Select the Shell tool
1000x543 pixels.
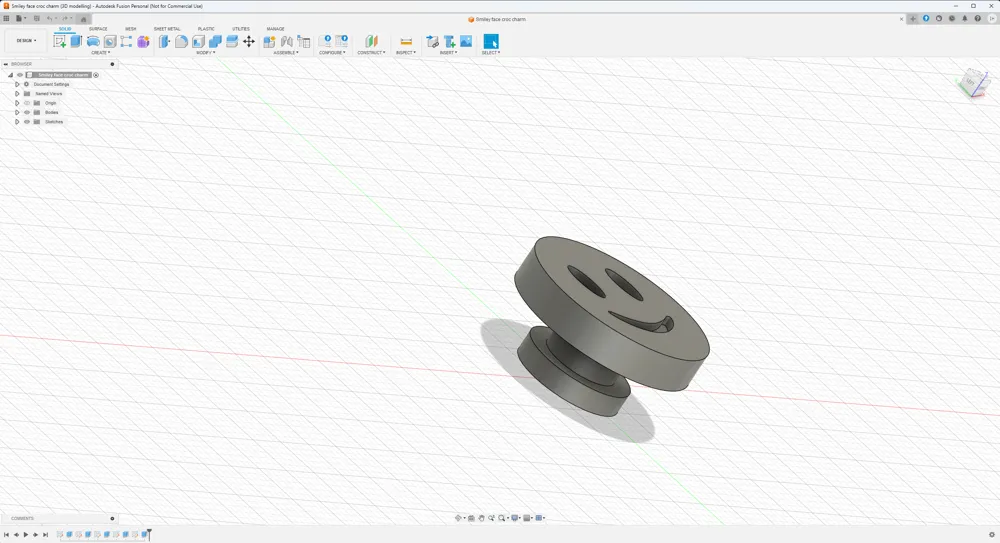point(198,41)
